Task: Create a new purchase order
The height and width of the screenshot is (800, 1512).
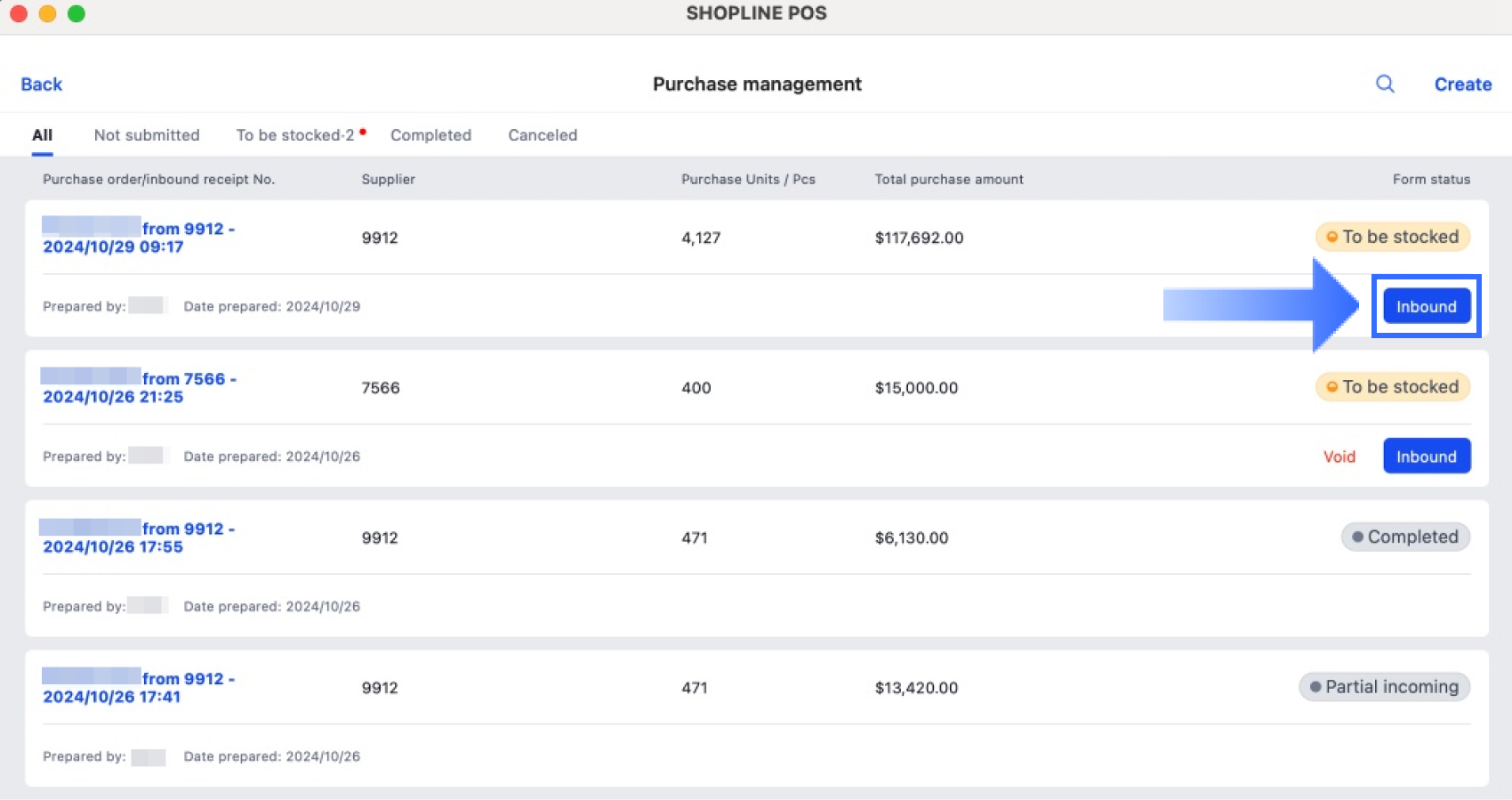Action: pos(1462,85)
